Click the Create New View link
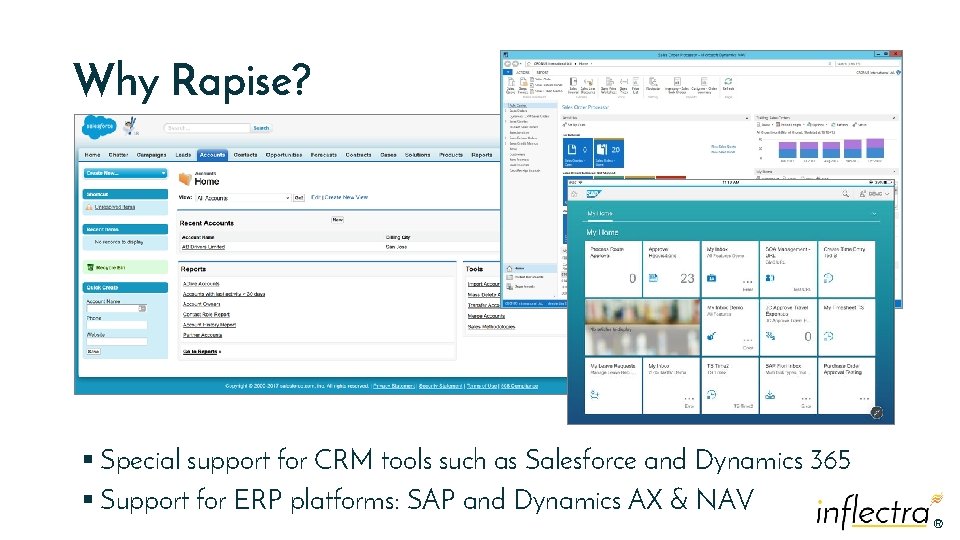 click(x=346, y=197)
